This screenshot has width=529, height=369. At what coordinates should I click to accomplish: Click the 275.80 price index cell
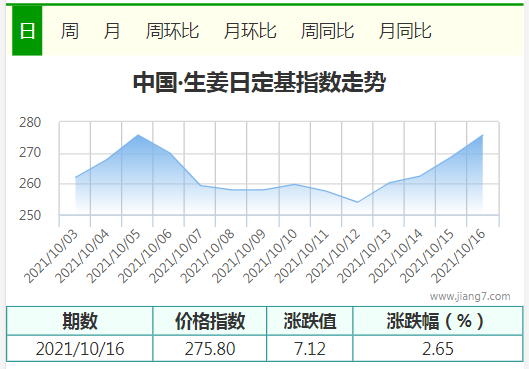(210, 349)
